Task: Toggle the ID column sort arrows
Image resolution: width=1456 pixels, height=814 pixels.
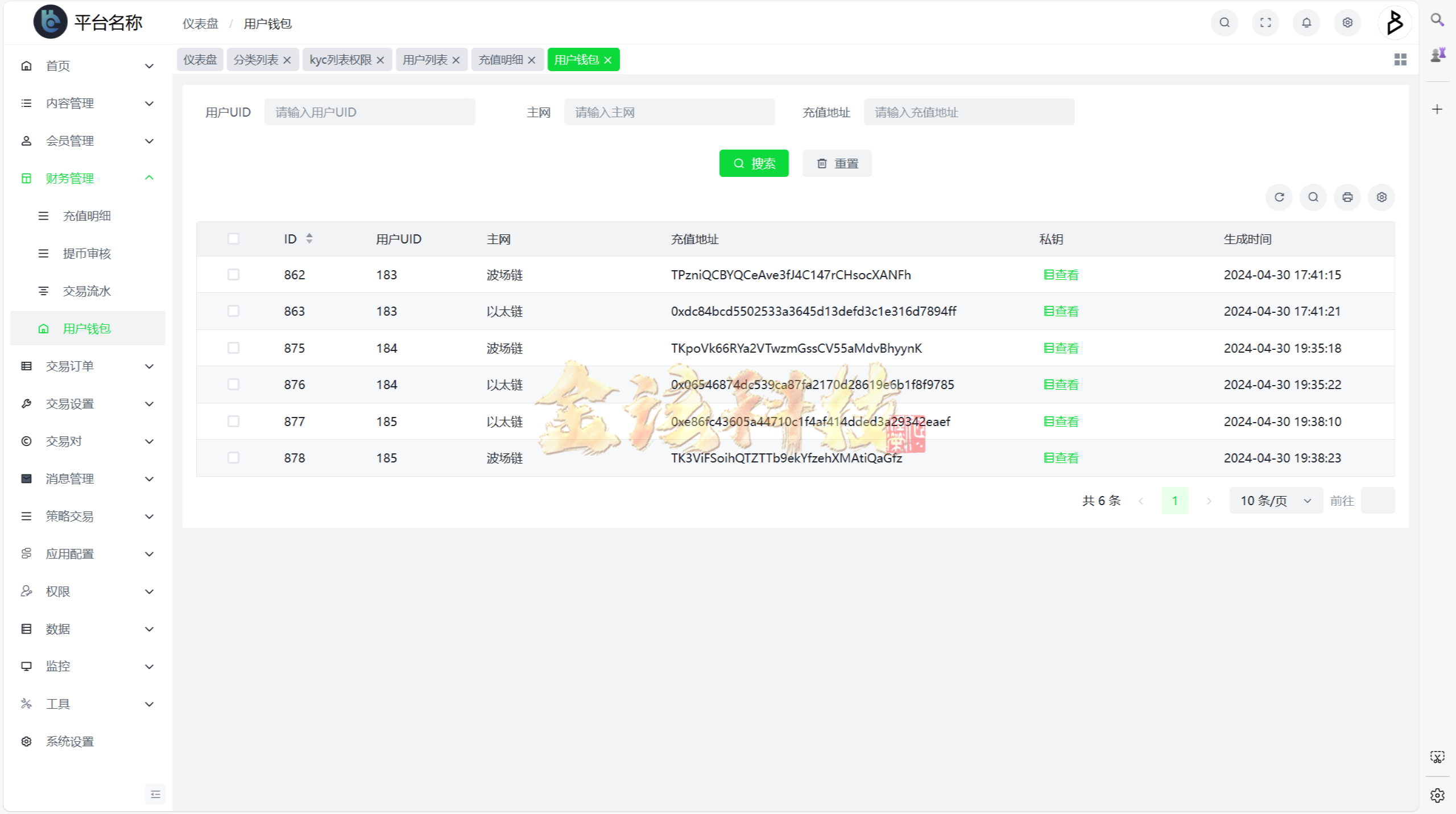Action: coord(309,238)
